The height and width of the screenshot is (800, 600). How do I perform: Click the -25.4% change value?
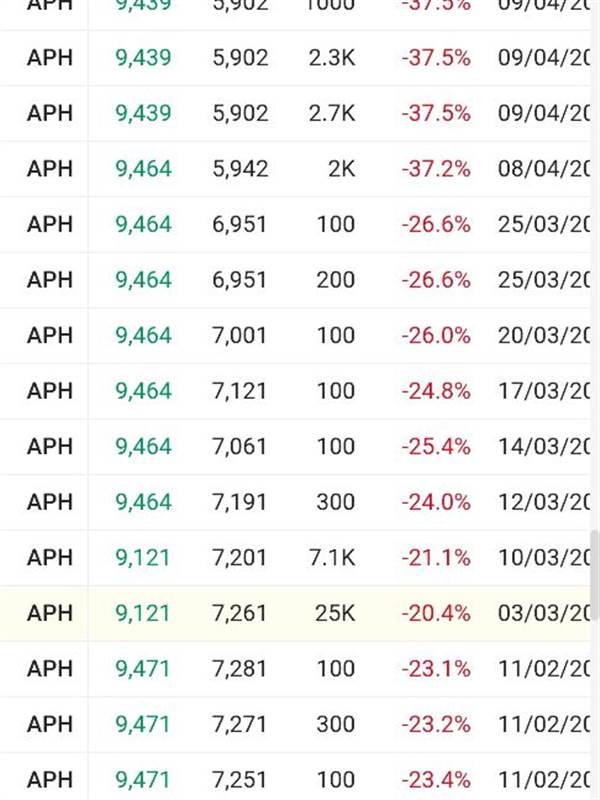pos(436,447)
